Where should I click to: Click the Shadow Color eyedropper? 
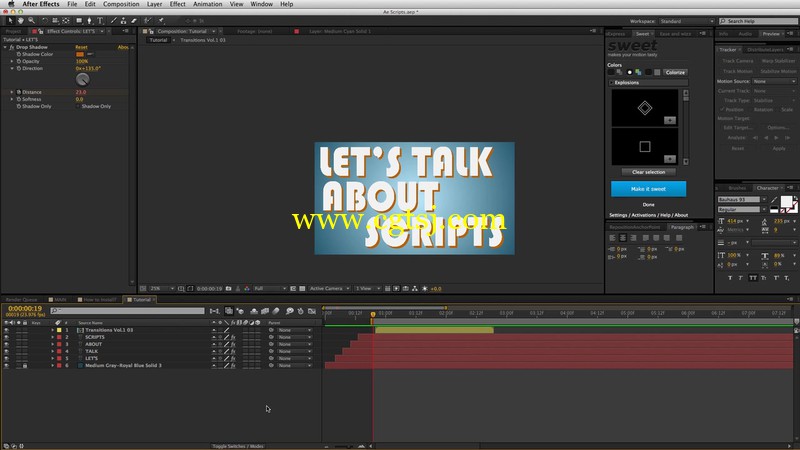pyautogui.click(x=90, y=54)
